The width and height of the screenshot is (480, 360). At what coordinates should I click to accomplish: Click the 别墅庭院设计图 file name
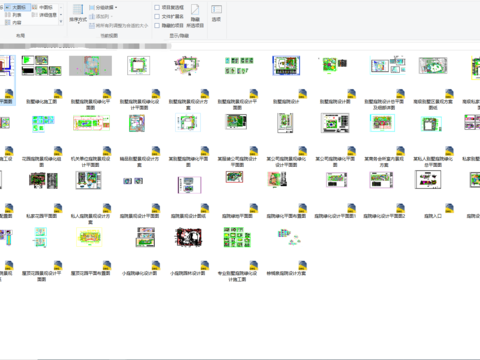pos(335,101)
